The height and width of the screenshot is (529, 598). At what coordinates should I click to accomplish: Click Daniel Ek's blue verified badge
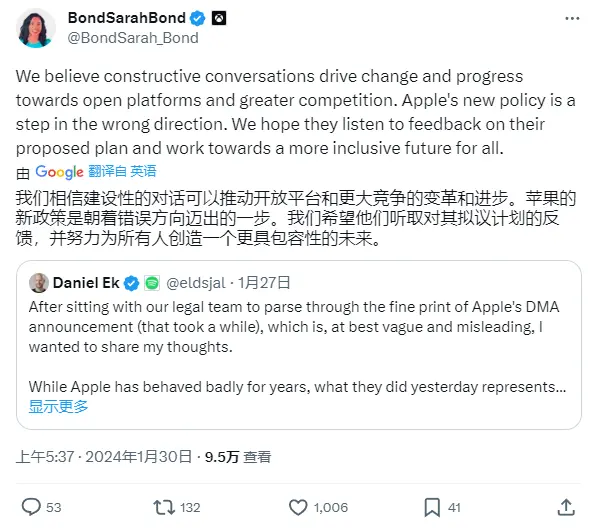pyautogui.click(x=132, y=283)
